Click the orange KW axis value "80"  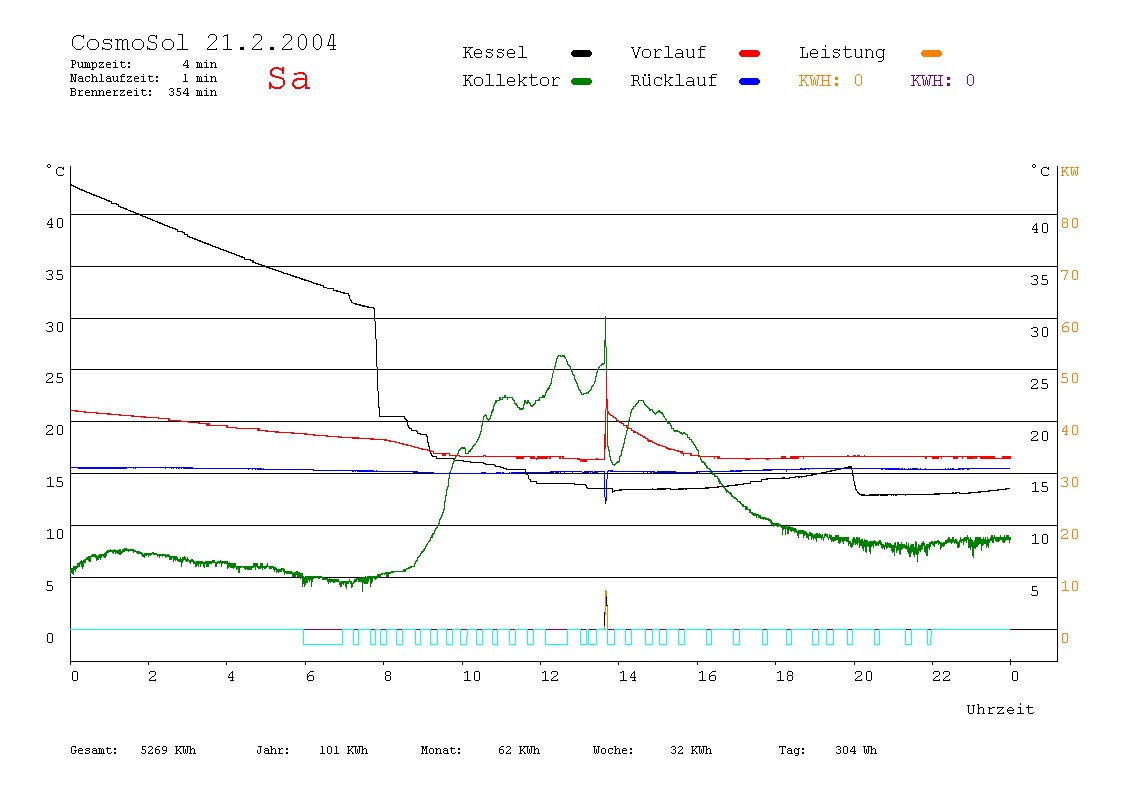pyautogui.click(x=1070, y=223)
